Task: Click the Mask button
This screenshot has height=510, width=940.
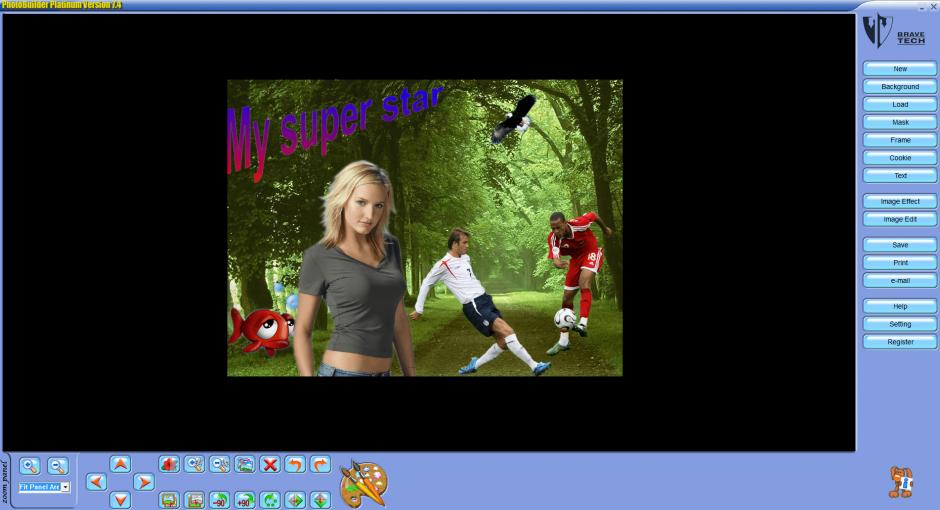Action: 900,122
